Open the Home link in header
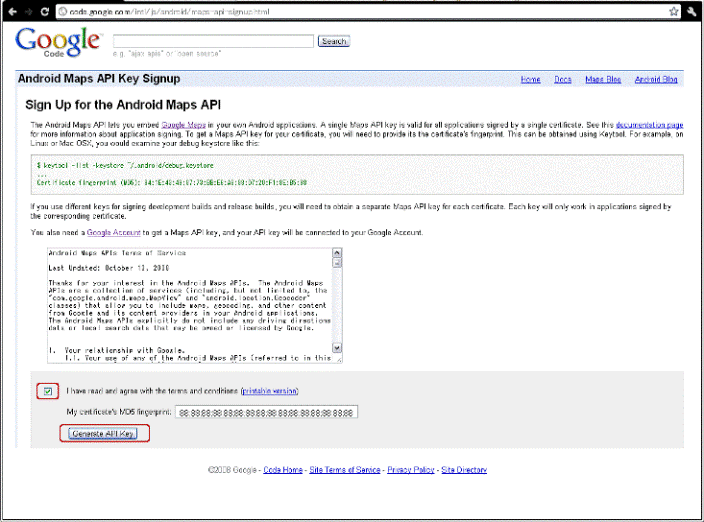The image size is (704, 522). coord(530,79)
